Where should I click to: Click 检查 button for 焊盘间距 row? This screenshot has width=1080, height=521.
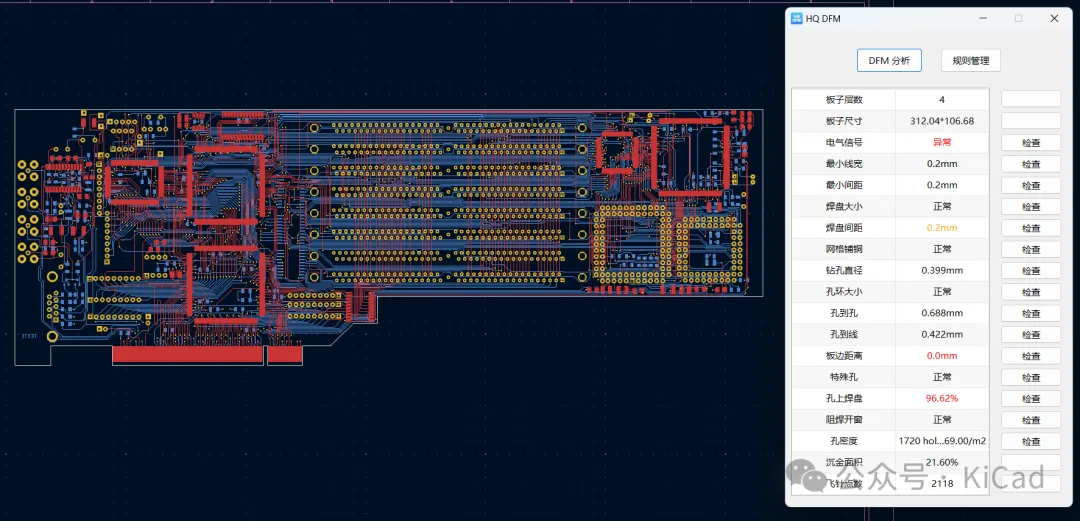pyautogui.click(x=1030, y=228)
